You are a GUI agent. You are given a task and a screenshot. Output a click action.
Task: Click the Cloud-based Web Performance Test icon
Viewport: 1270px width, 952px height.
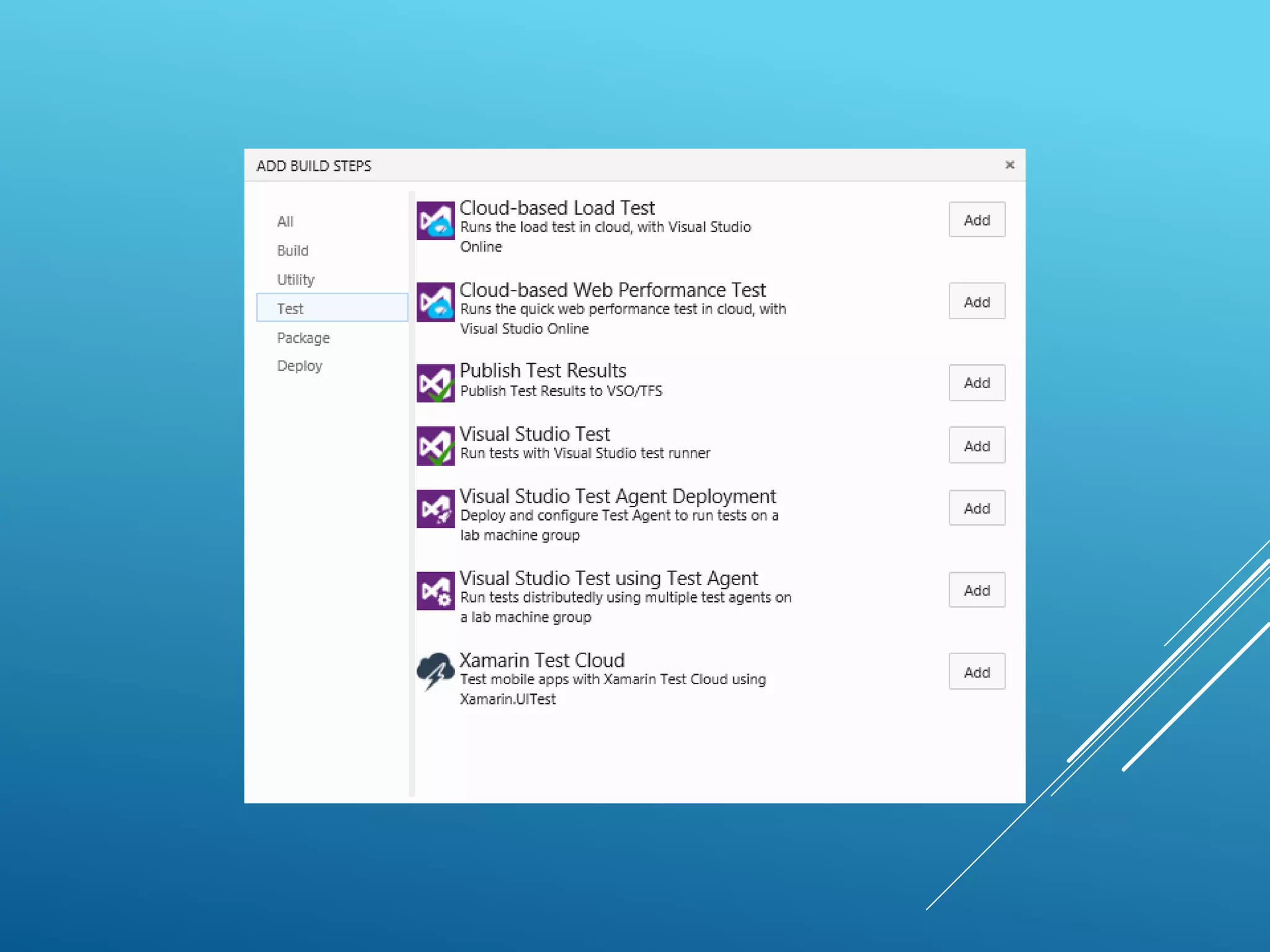click(435, 302)
